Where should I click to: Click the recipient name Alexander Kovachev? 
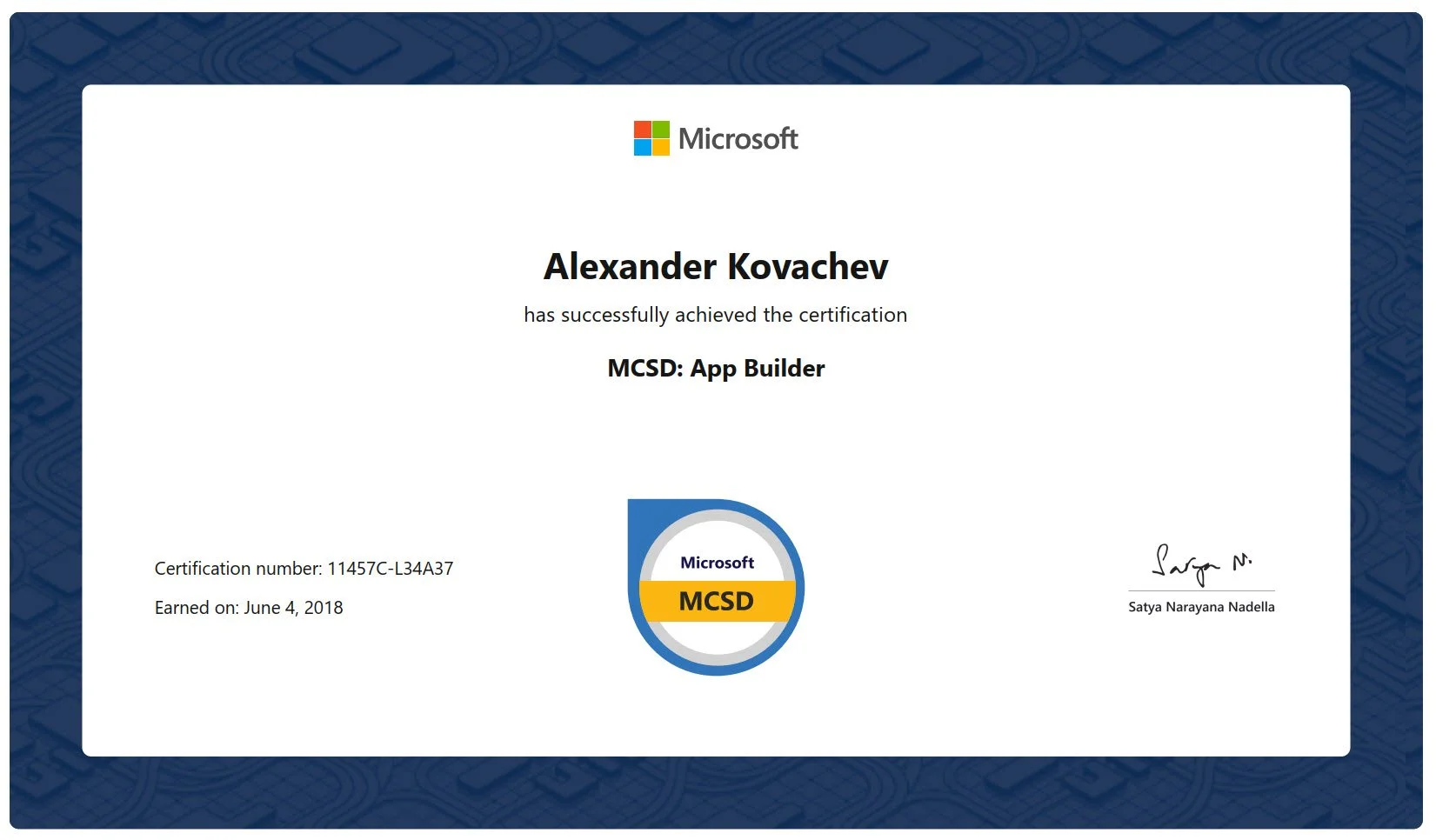[x=715, y=267]
